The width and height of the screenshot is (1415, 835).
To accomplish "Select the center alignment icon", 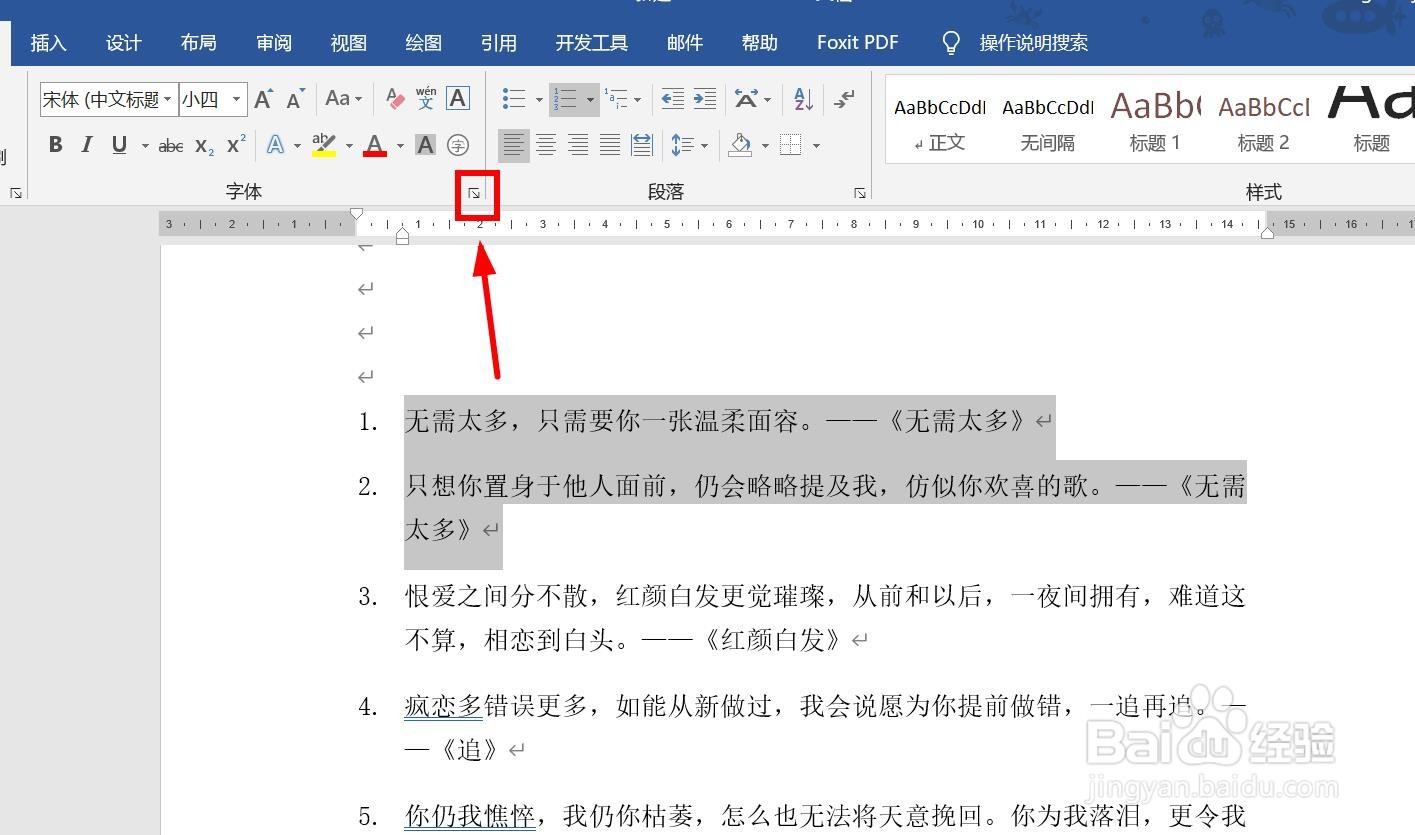I will point(546,144).
